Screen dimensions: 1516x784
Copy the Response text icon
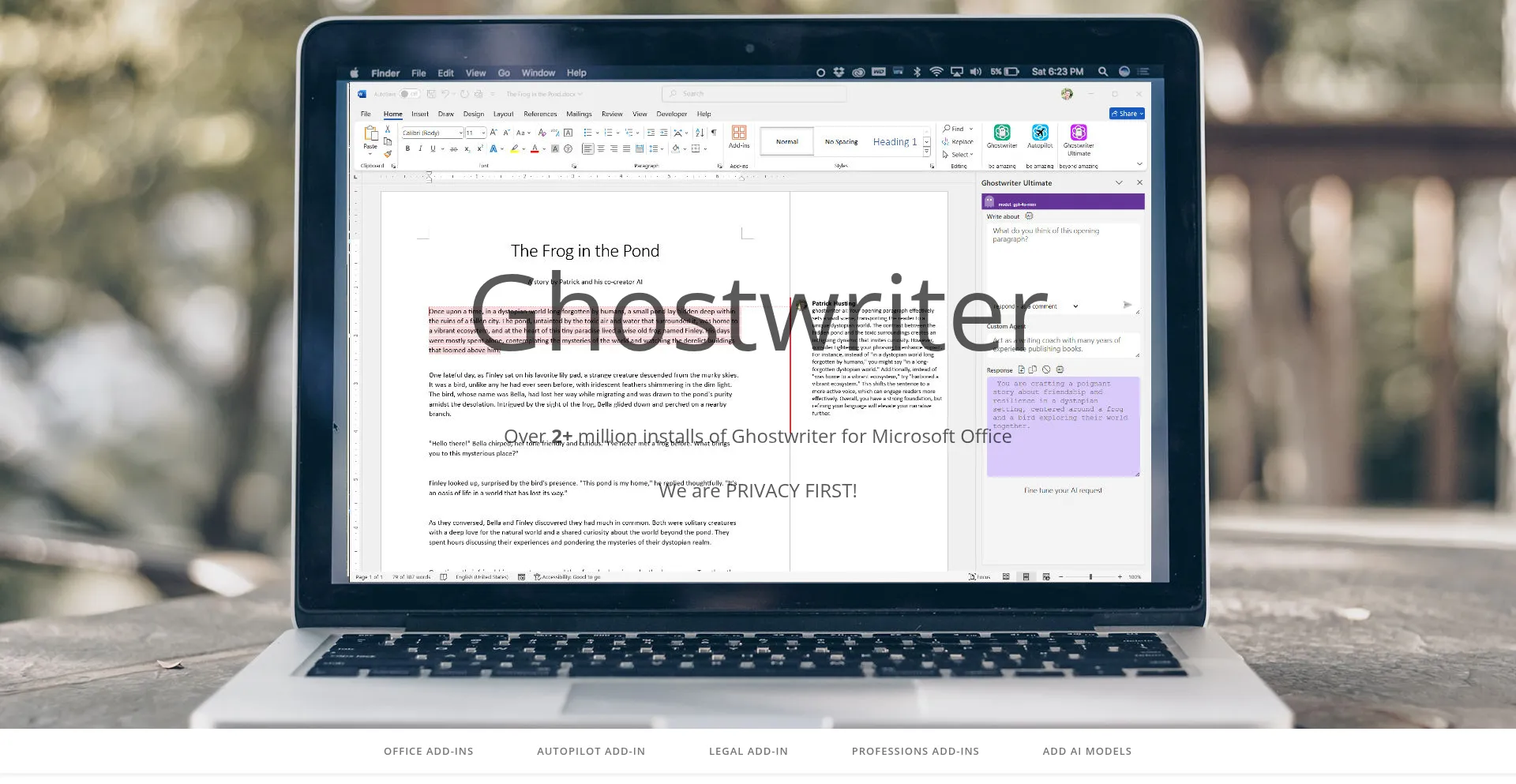(1032, 369)
